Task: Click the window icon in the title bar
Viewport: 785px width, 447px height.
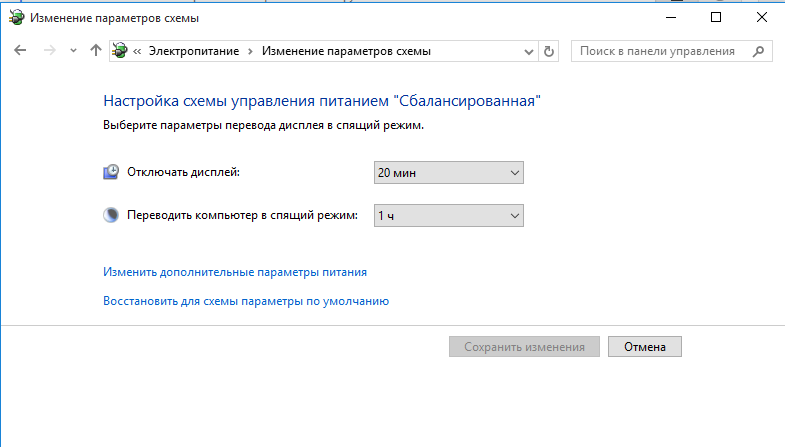Action: tap(17, 17)
